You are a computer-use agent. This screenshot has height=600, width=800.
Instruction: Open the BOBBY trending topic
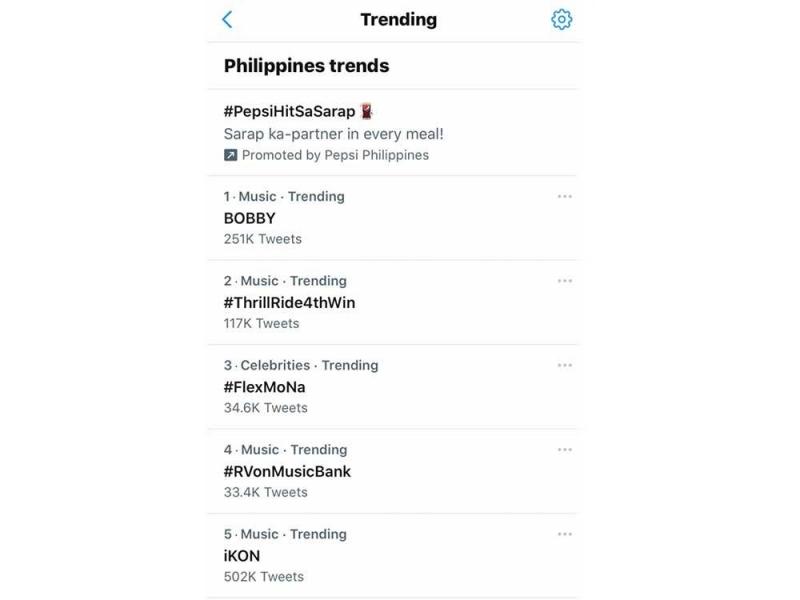(x=250, y=218)
